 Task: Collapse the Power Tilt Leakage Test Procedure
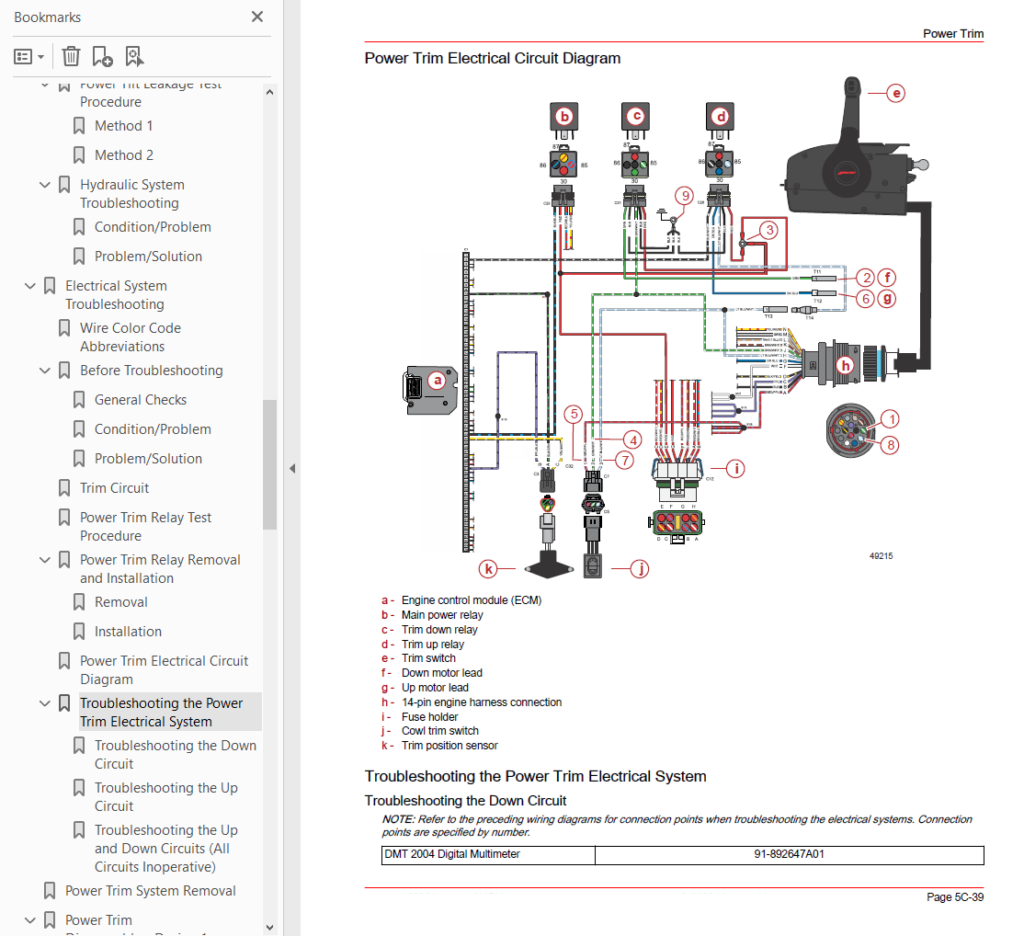click(44, 85)
